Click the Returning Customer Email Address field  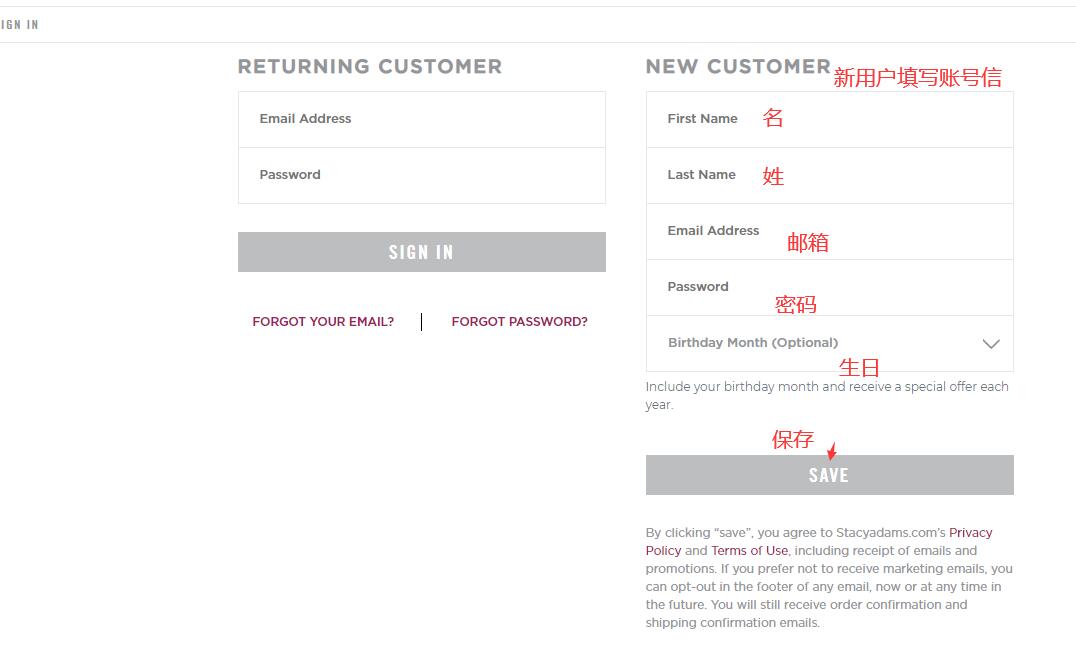pos(421,119)
